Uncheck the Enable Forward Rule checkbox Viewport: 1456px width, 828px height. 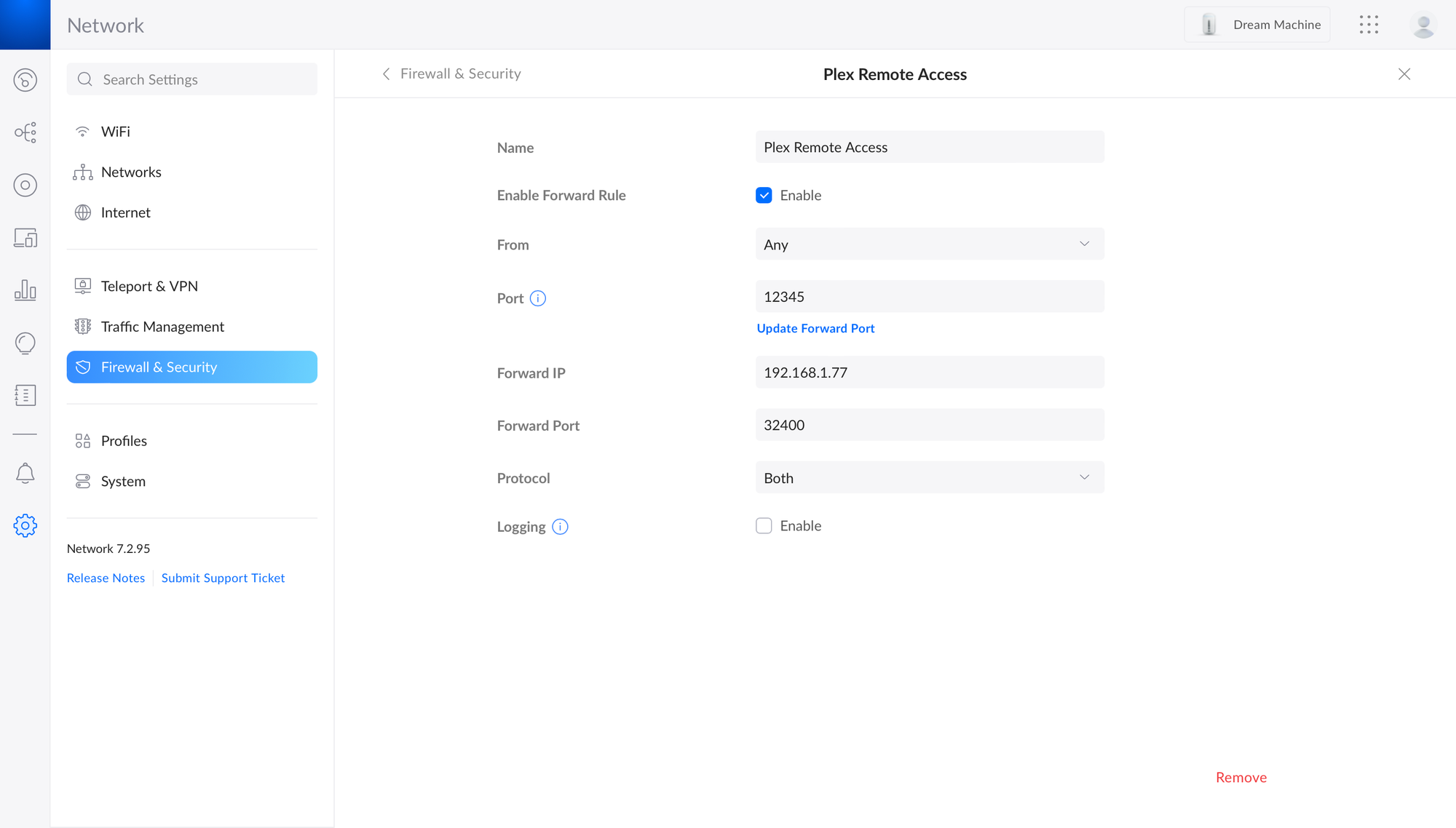(x=764, y=195)
